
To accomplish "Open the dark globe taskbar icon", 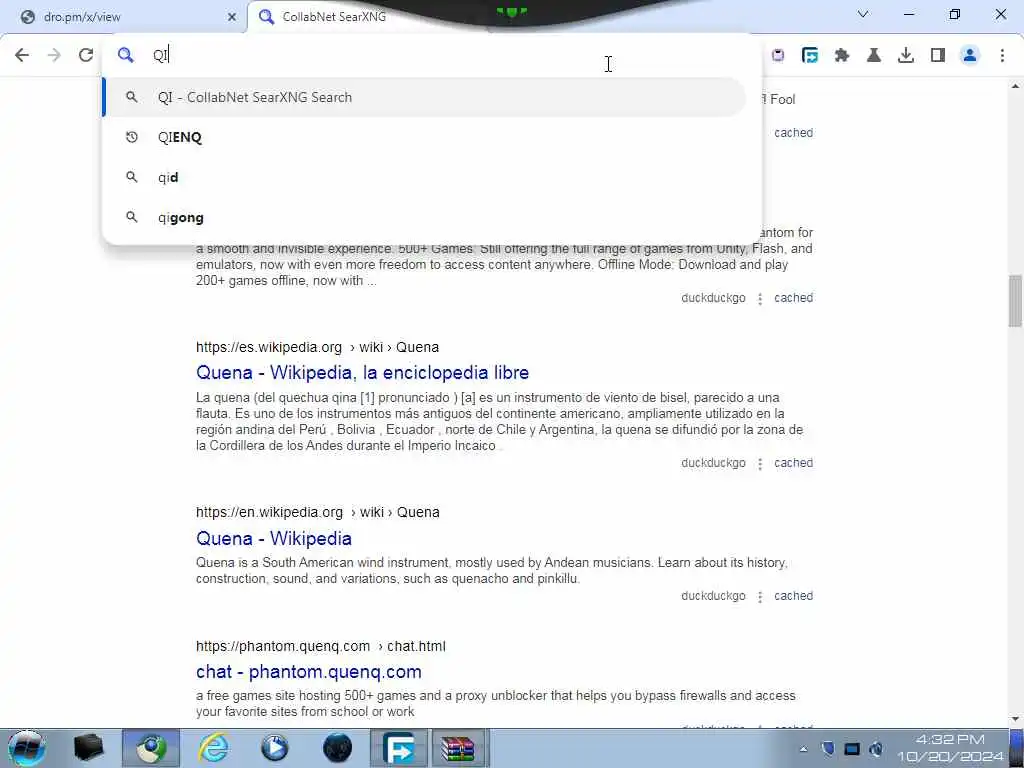I will 337,748.
